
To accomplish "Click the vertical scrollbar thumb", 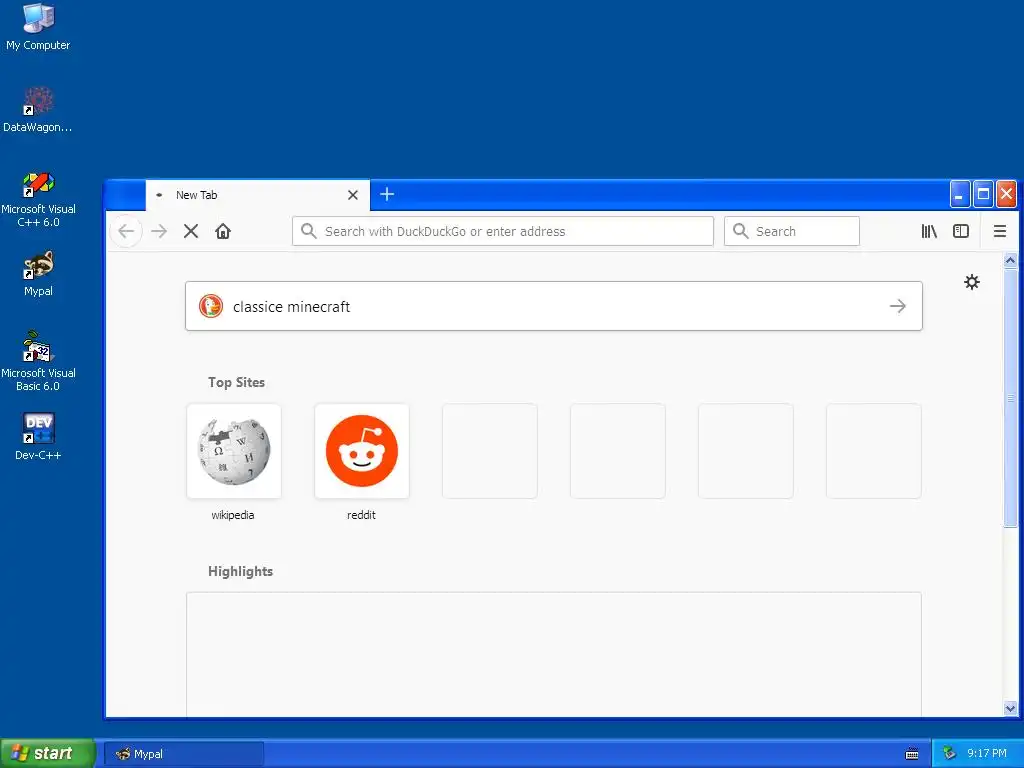I will point(1010,397).
